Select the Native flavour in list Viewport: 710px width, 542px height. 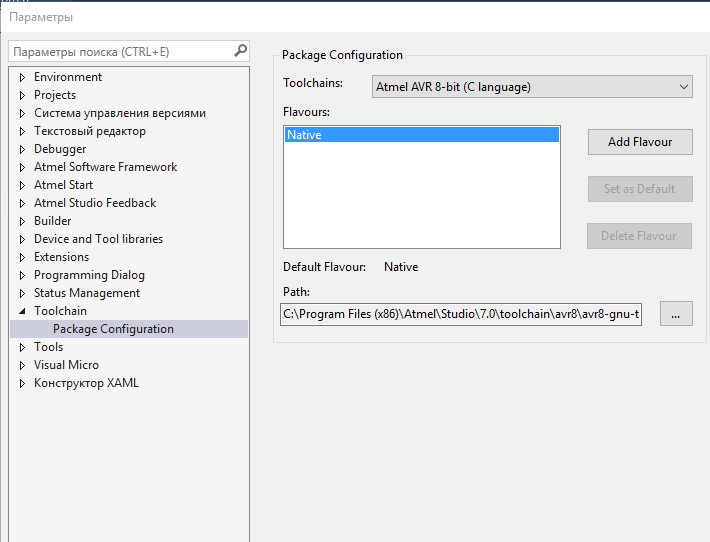[x=421, y=135]
